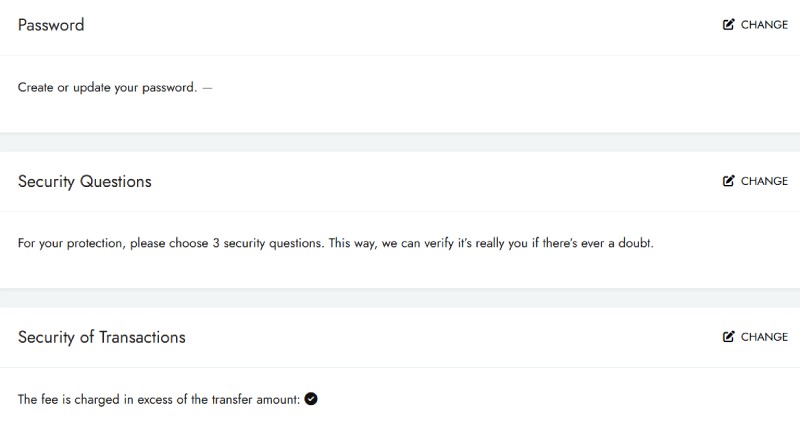800x440 pixels.
Task: Click the edit pencil icon for Password
Action: [728, 25]
